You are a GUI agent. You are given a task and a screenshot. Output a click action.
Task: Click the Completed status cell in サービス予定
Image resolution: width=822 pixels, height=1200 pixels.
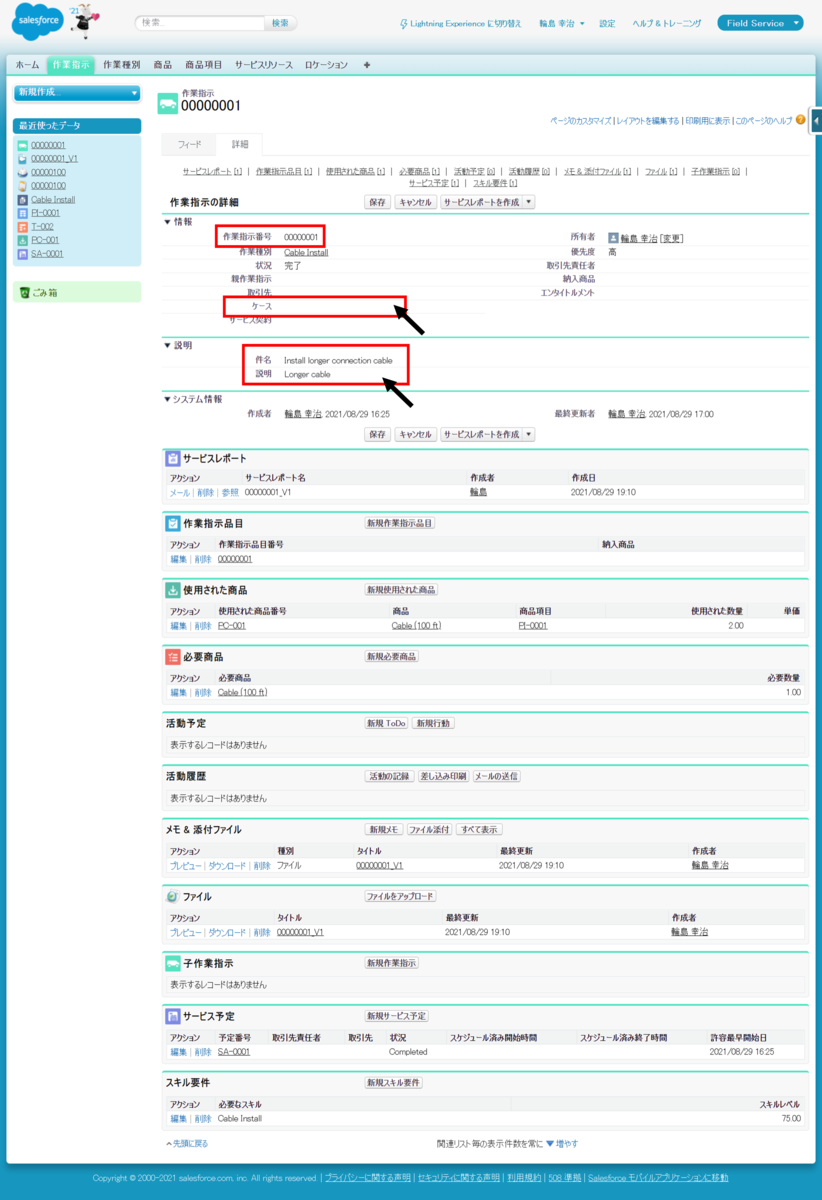pos(408,1052)
